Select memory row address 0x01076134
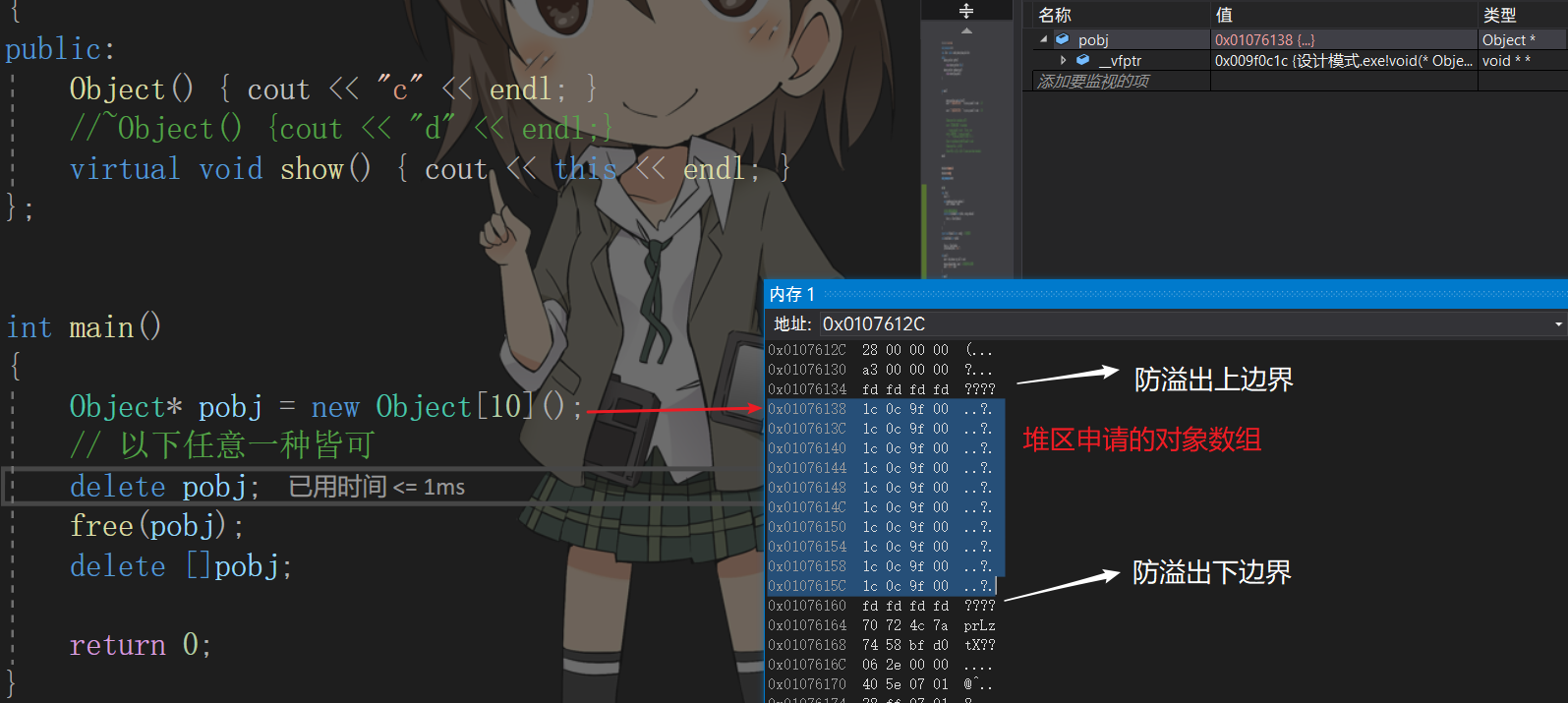 [x=807, y=389]
